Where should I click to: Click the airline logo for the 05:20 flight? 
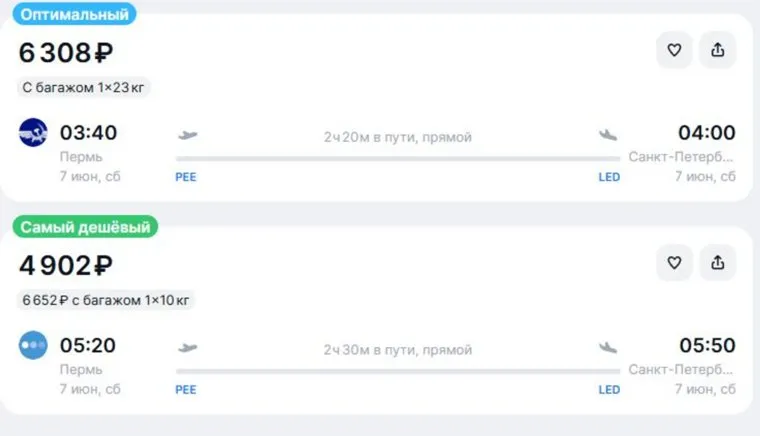[x=33, y=346]
